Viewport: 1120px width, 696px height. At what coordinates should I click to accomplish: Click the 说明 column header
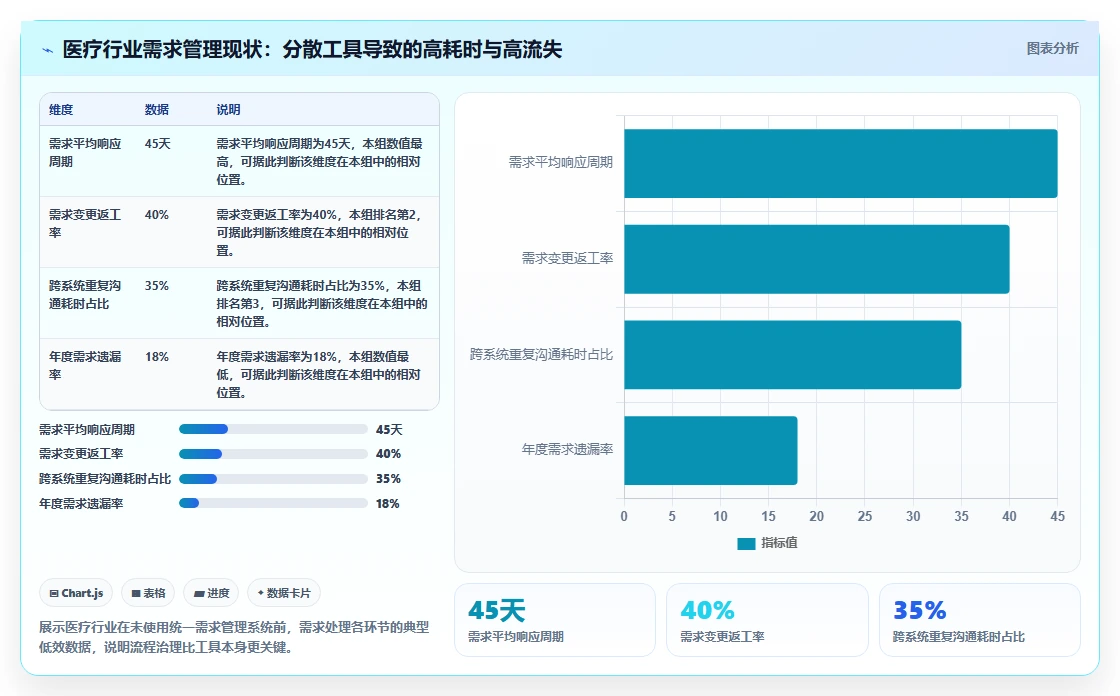(229, 109)
